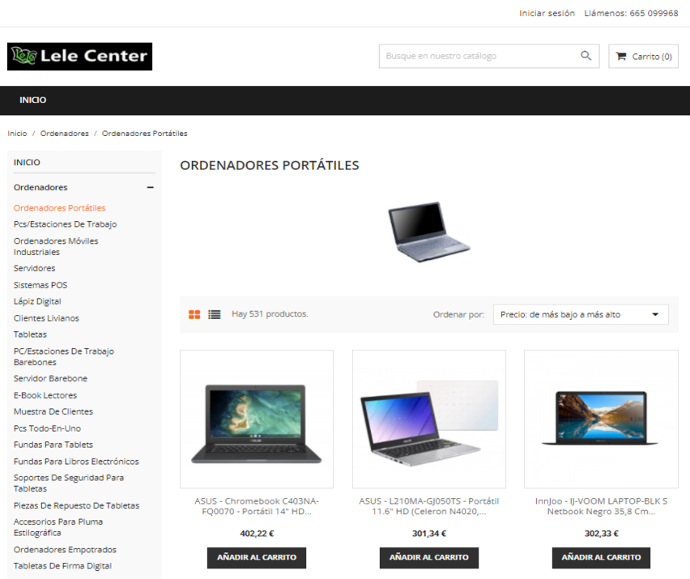Click the Lele Center logo

click(80, 56)
